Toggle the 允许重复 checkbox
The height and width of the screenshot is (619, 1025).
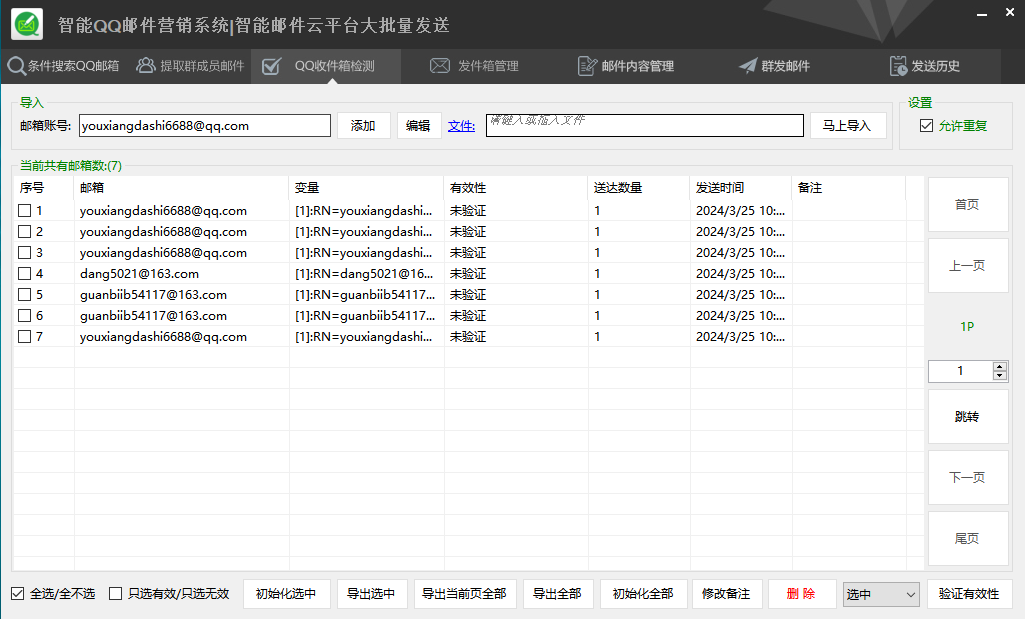[x=926, y=125]
